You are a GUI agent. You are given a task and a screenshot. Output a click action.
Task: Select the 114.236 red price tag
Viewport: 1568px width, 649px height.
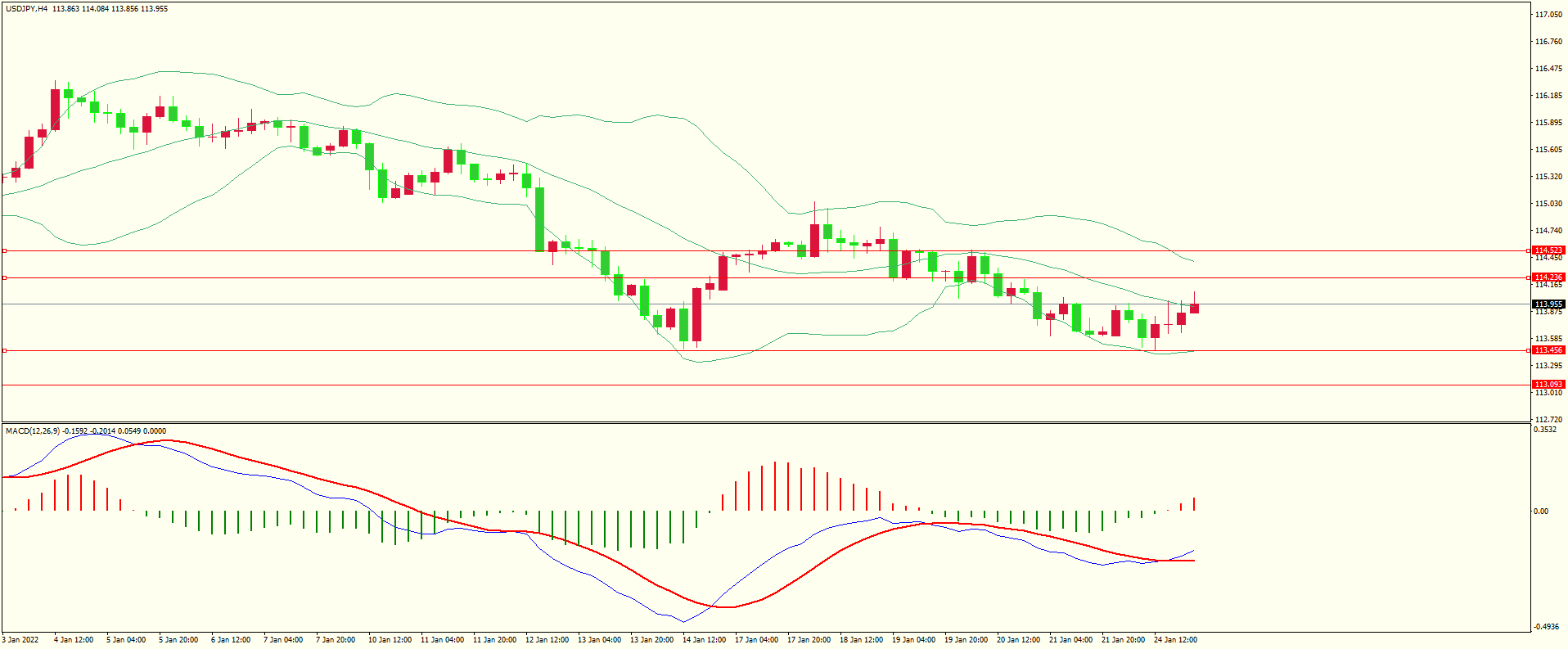[x=1548, y=277]
